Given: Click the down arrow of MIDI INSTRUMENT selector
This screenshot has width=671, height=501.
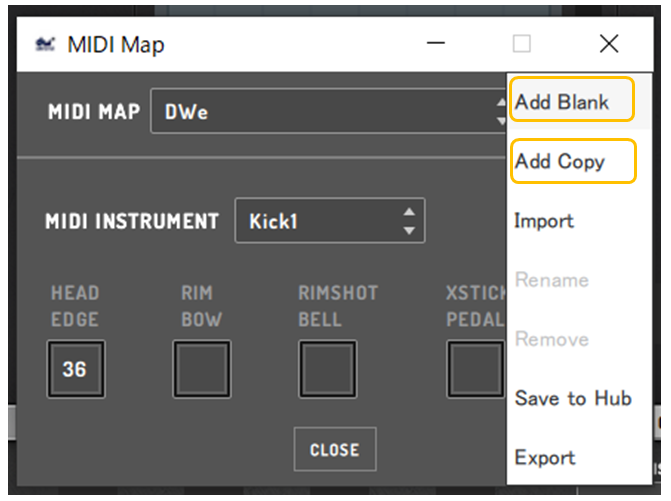Looking at the screenshot, I should pos(409,231).
